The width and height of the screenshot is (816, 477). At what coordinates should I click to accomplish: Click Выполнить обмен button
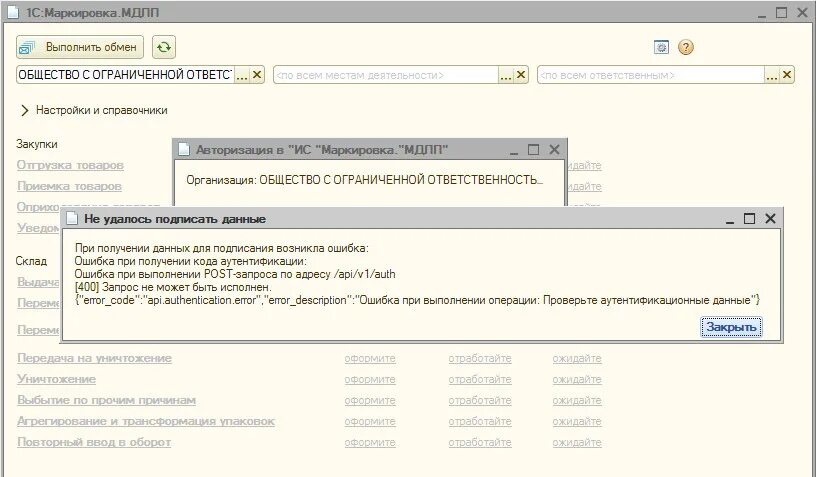pyautogui.click(x=80, y=47)
